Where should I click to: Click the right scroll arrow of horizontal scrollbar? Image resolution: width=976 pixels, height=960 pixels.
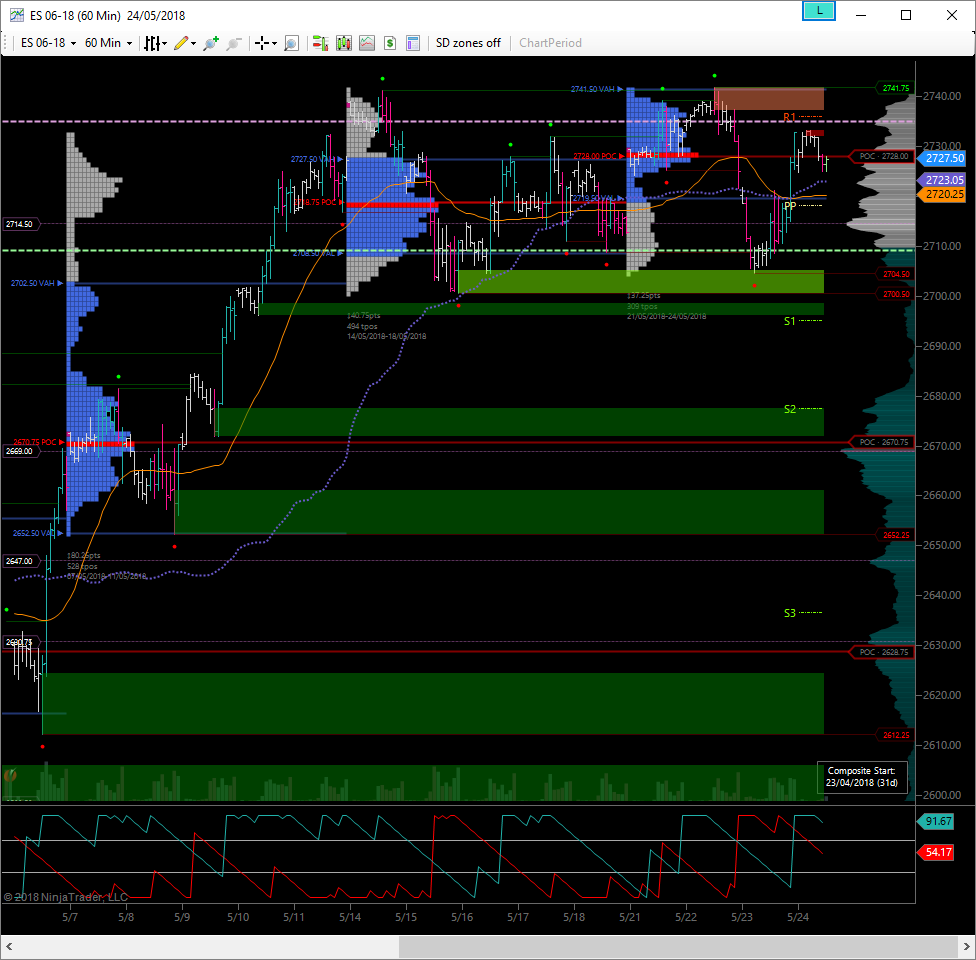click(x=967, y=947)
